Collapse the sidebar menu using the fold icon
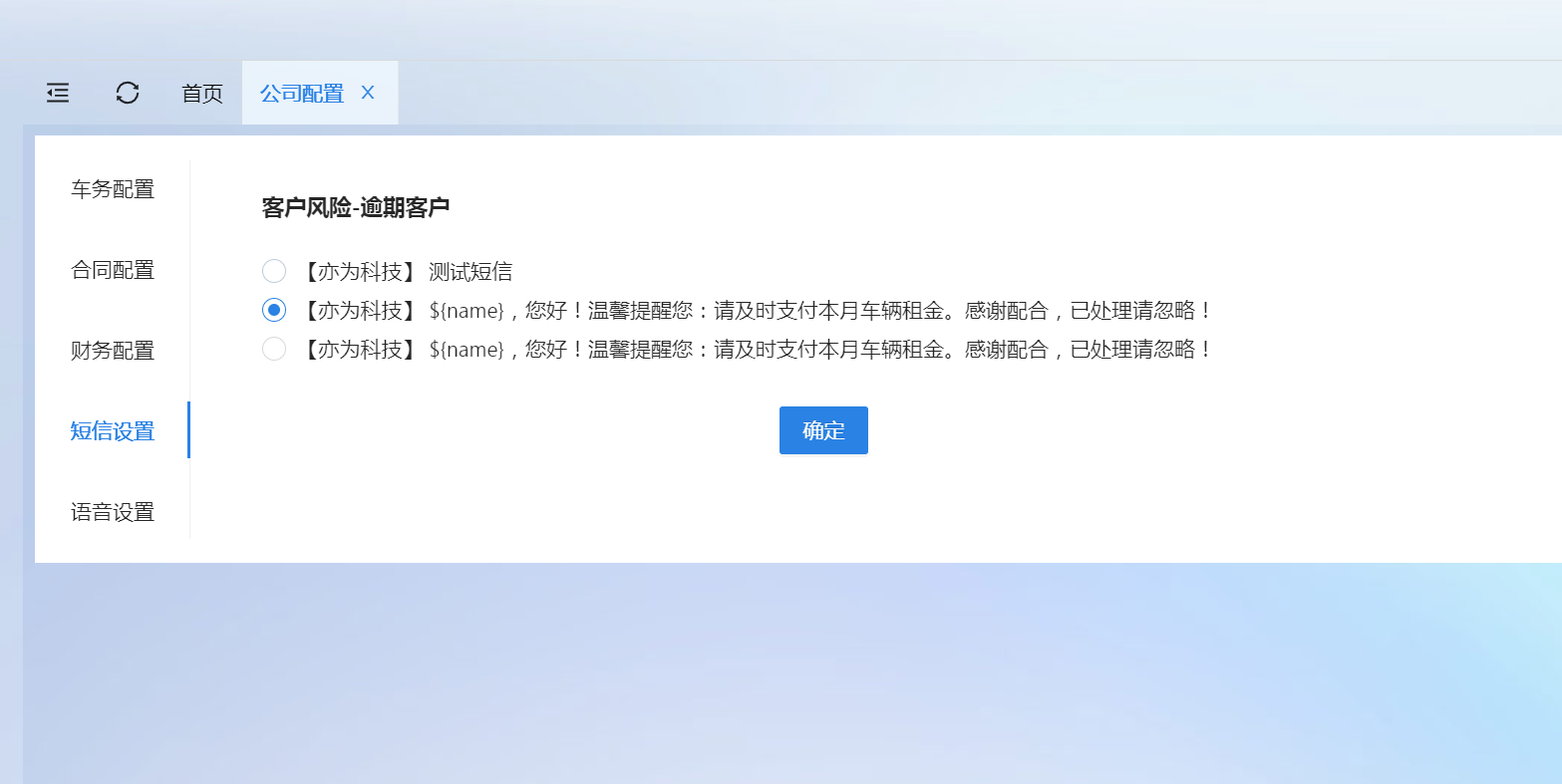The height and width of the screenshot is (784, 1562). point(58,93)
